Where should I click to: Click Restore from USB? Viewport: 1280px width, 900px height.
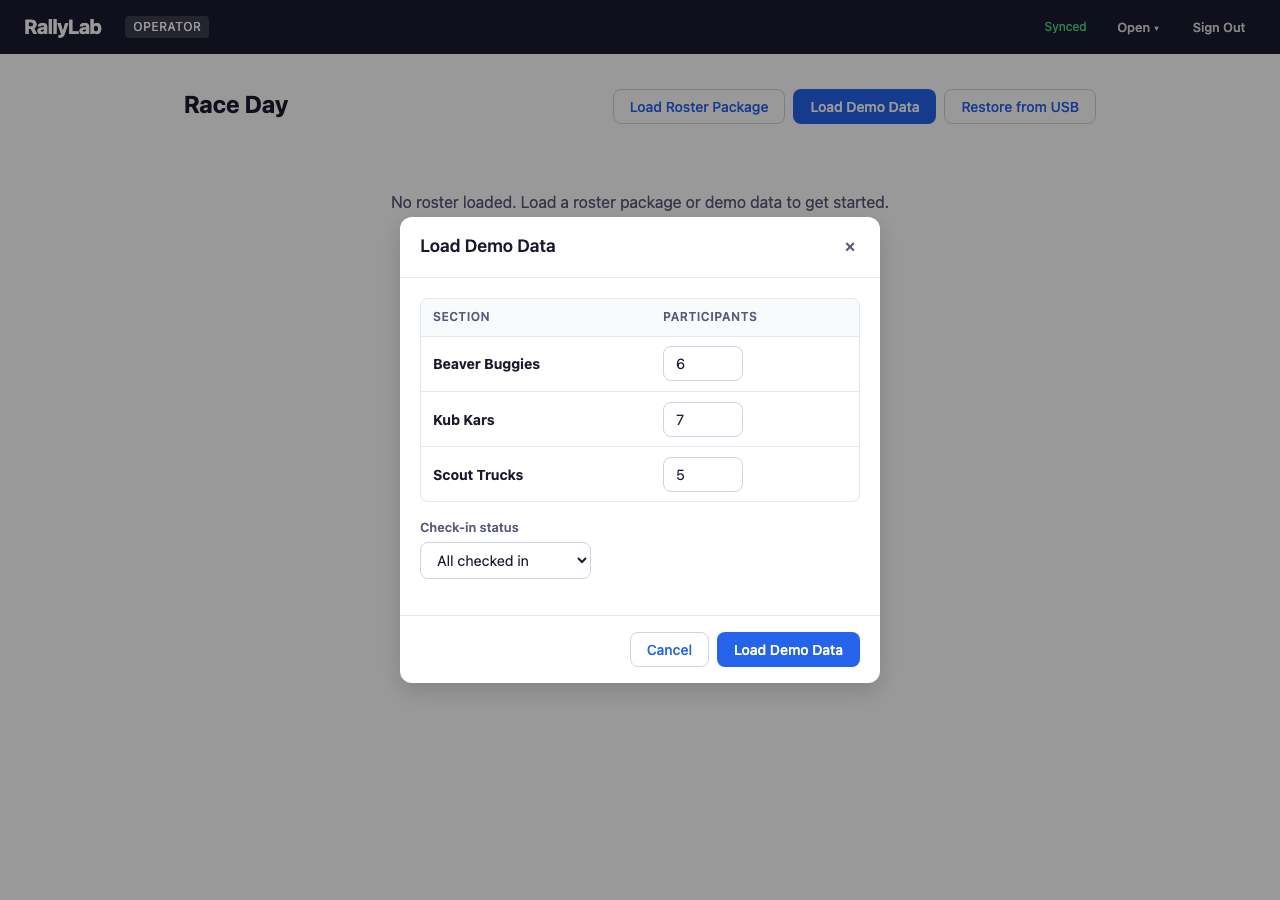click(x=1019, y=106)
